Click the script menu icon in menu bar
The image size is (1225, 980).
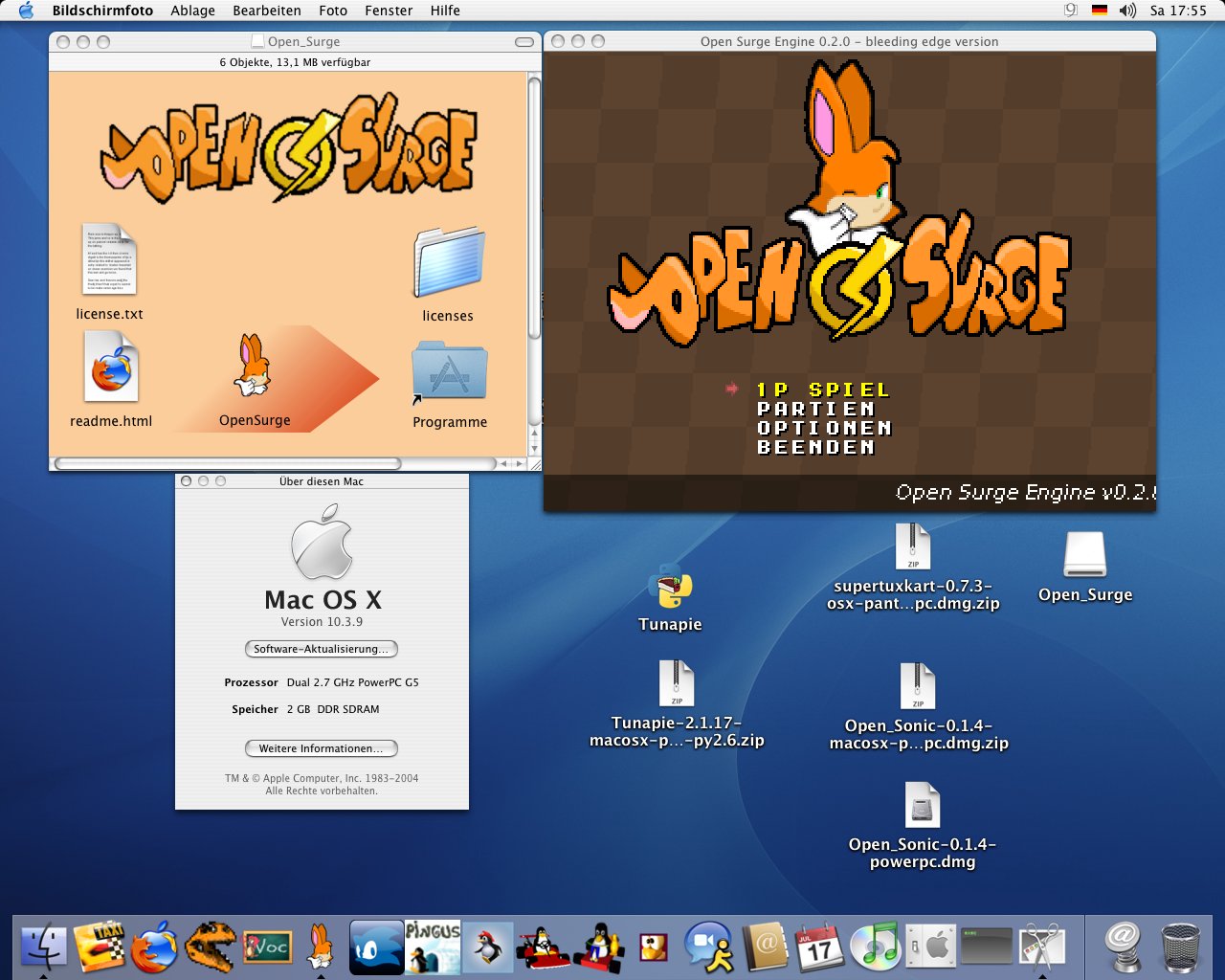pyautogui.click(x=1071, y=11)
